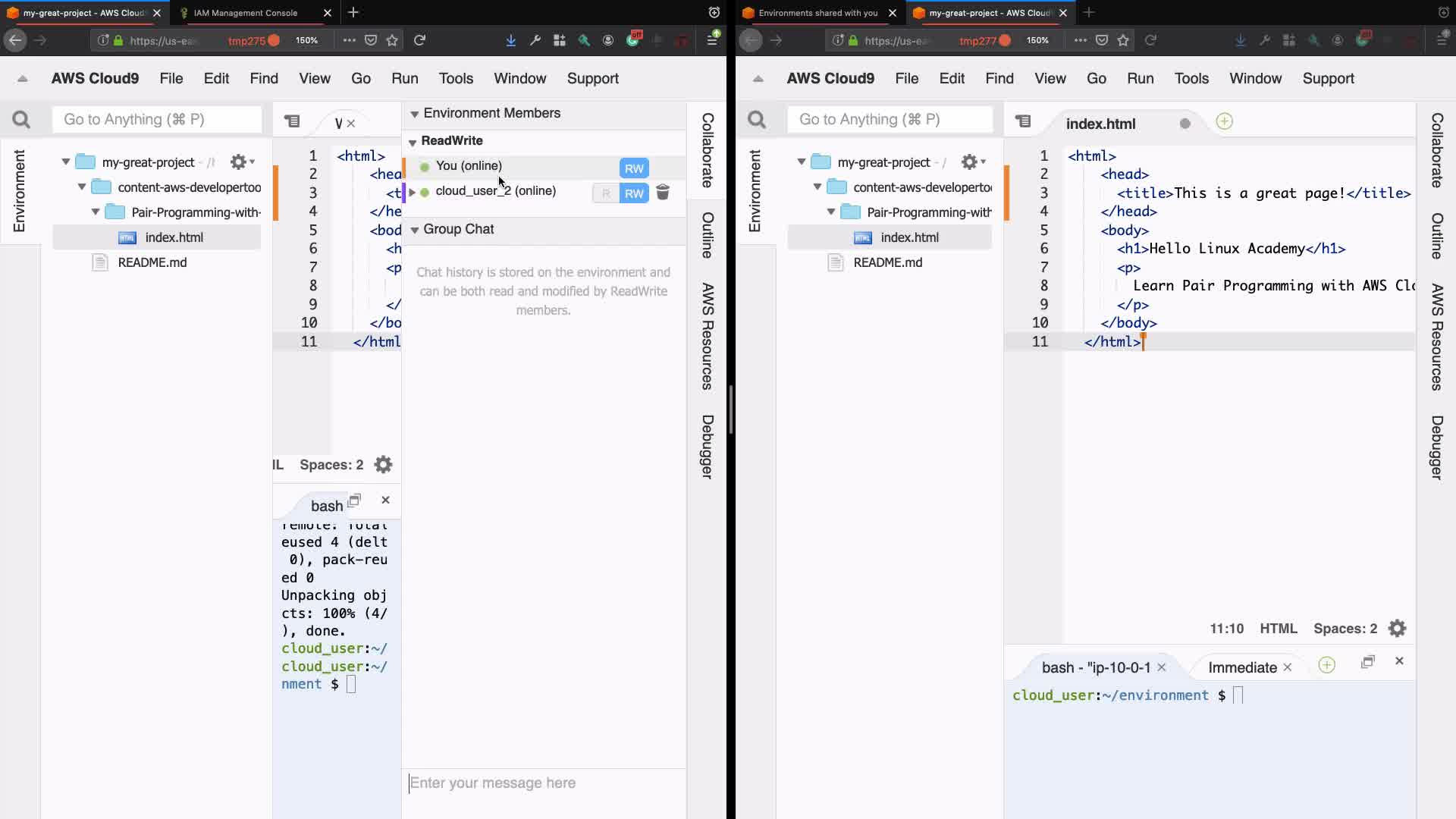Click the group chat message input field
This screenshot has height=819, width=1456.
point(543,783)
